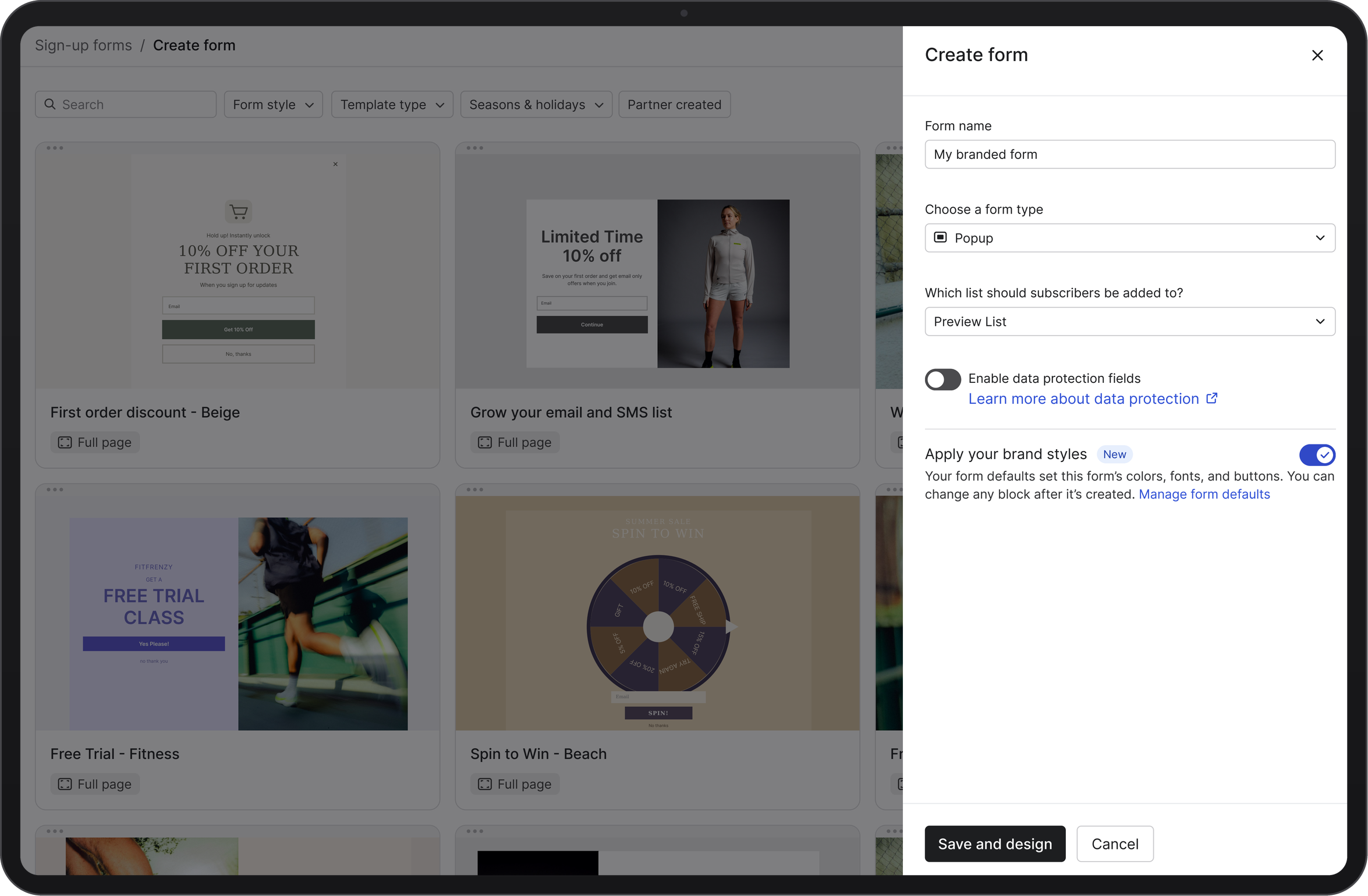Select the Free Trial - Fitness template thumbnail
Image resolution: width=1368 pixels, height=896 pixels.
238,614
